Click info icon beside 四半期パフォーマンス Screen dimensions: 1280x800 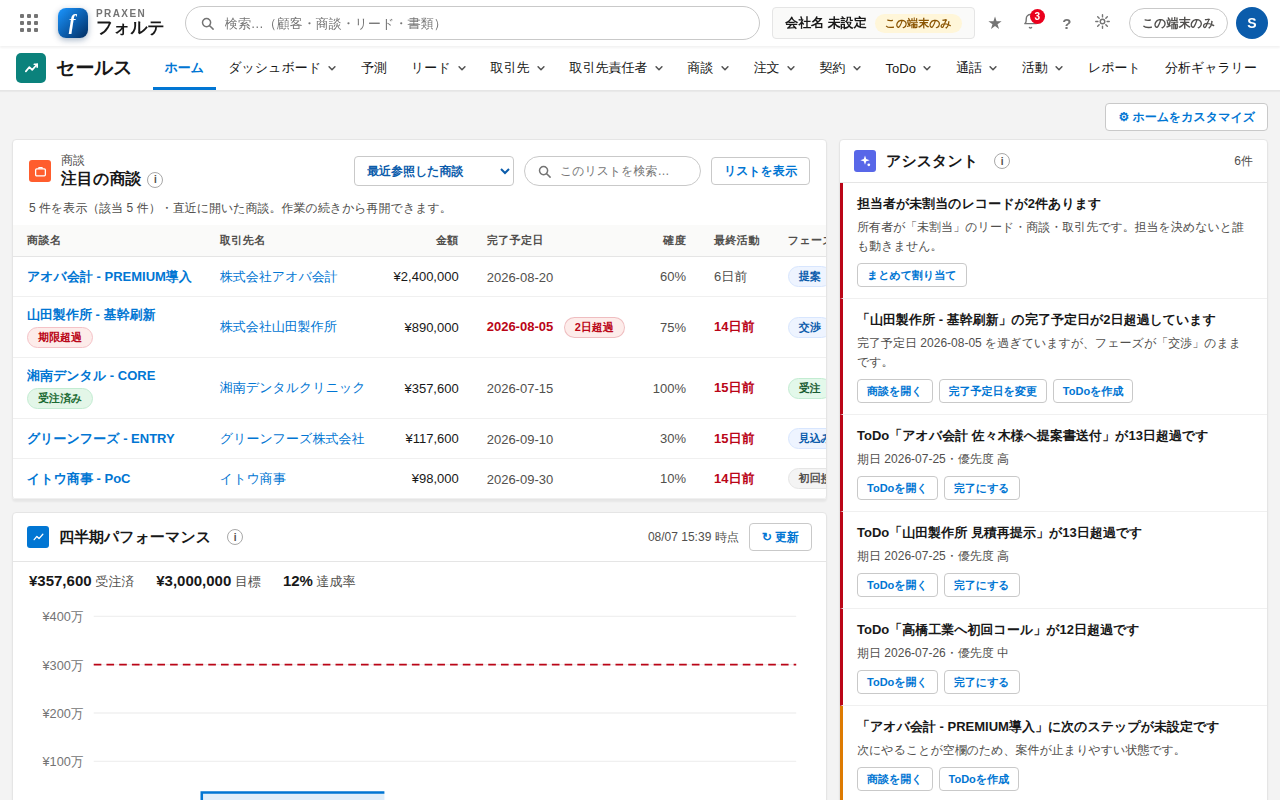(235, 537)
